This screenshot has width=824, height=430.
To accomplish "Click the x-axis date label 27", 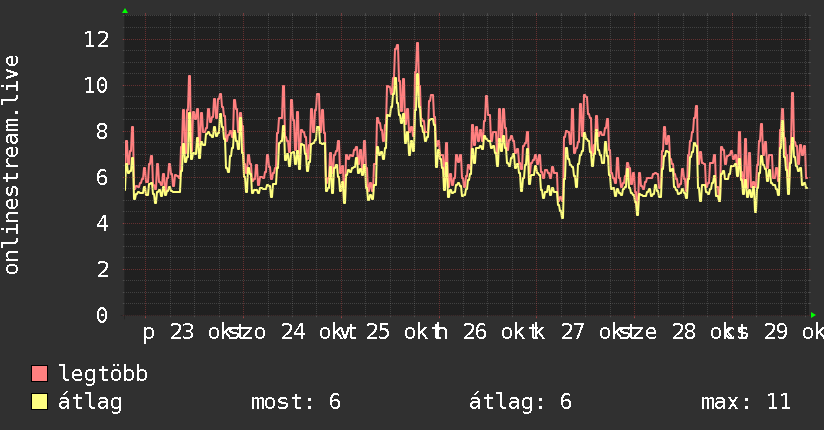I will [573, 332].
